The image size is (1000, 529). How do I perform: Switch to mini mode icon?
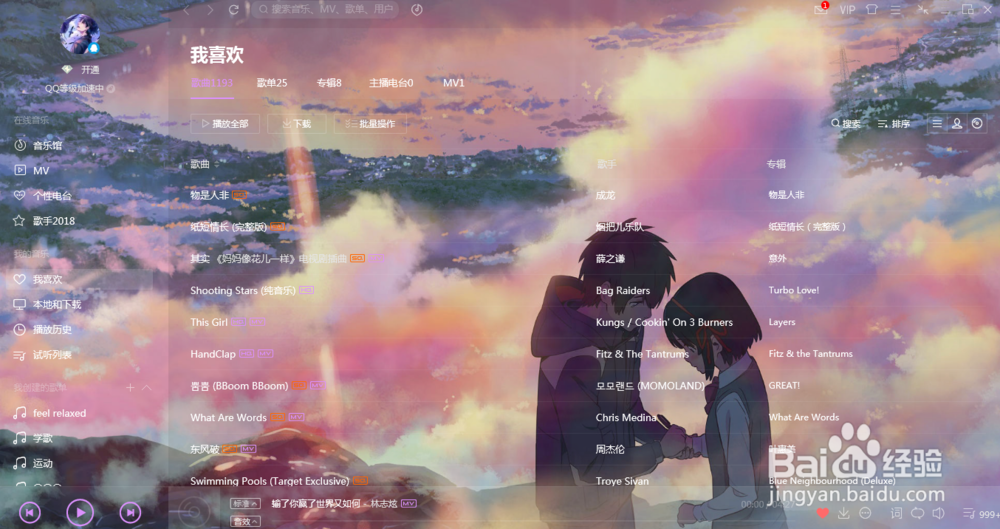[922, 10]
